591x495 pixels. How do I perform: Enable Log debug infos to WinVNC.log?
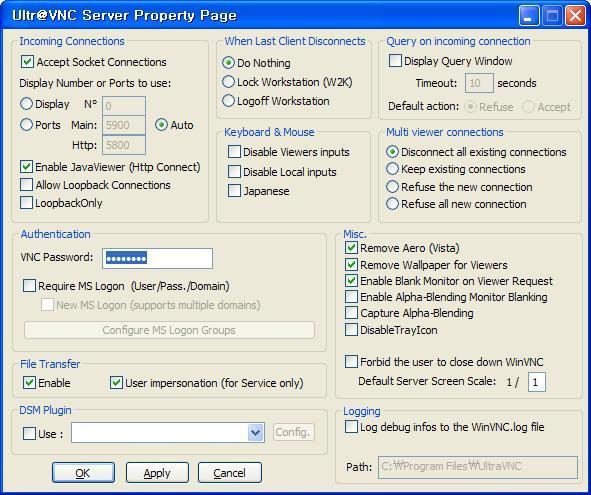pyautogui.click(x=351, y=427)
